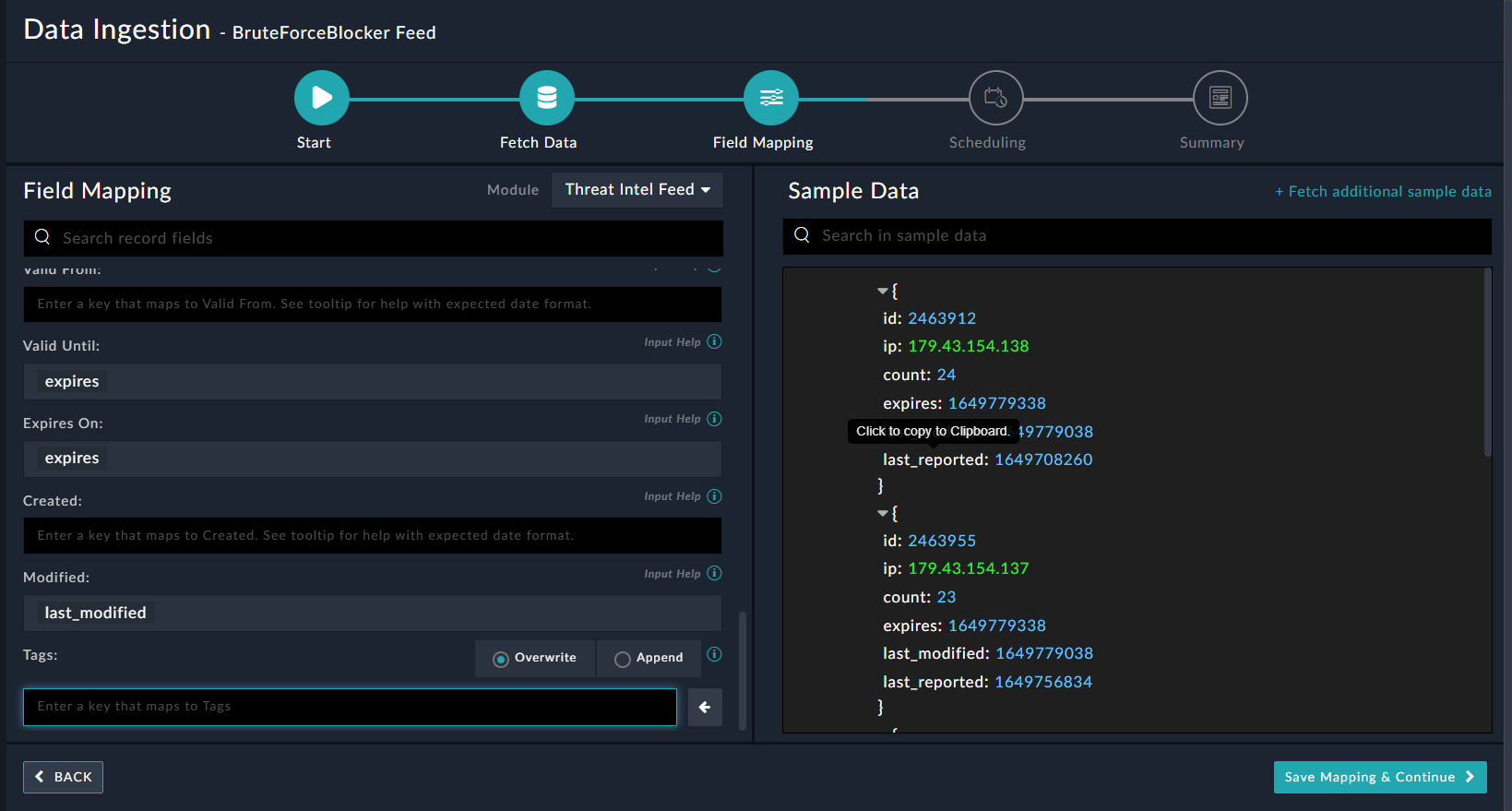1512x811 pixels.
Task: Open the Scheduling step icon
Action: tap(995, 98)
